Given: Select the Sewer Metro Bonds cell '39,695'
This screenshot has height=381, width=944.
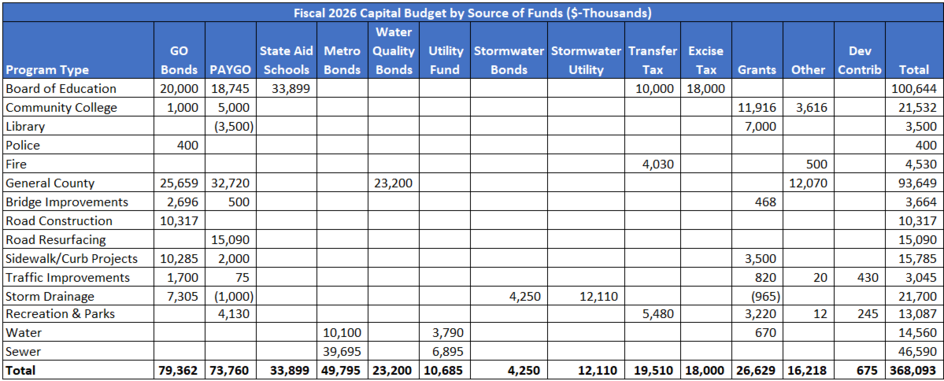Looking at the screenshot, I should coord(342,353).
